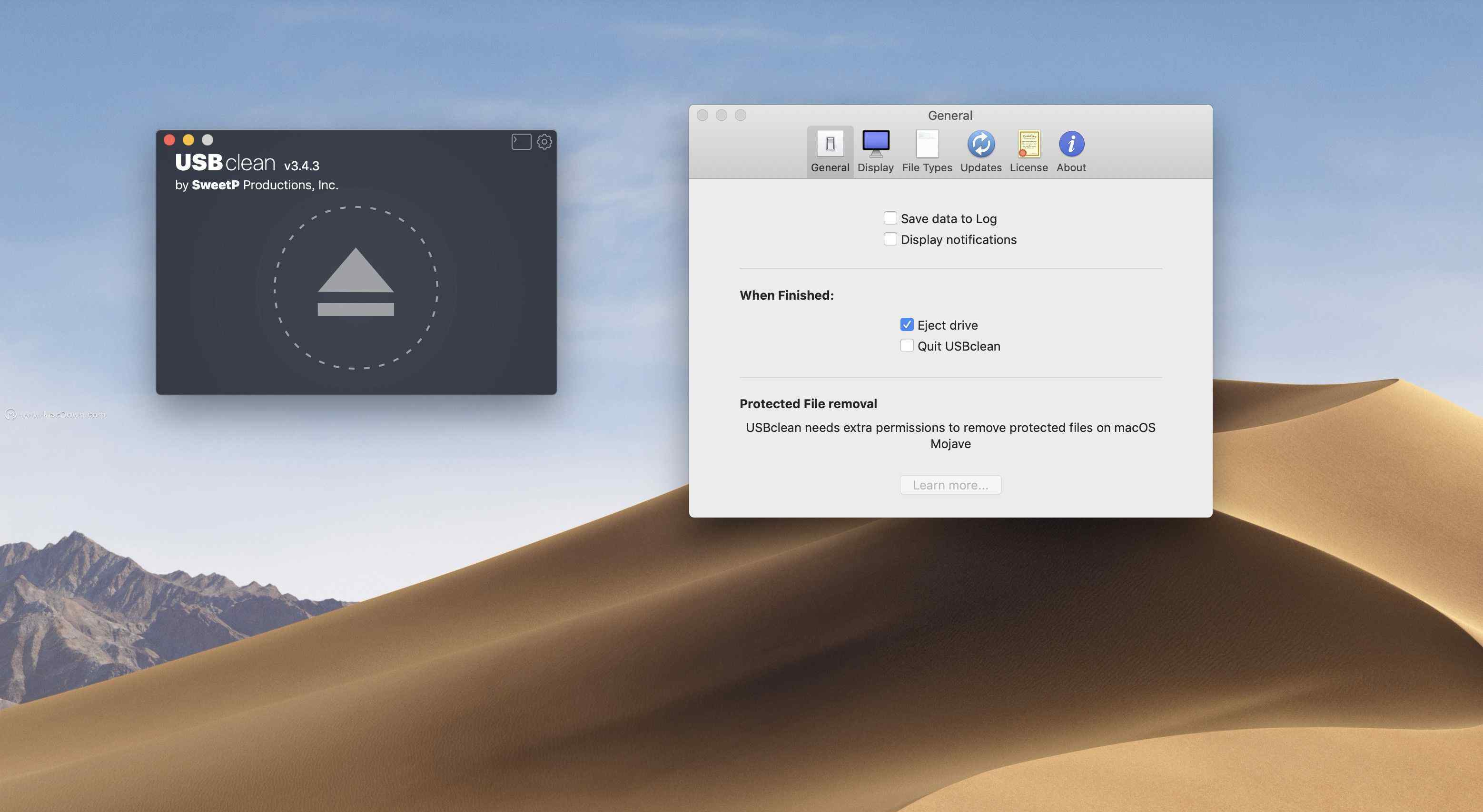Open the File Types preferences pane
The width and height of the screenshot is (1483, 812).
(927, 151)
